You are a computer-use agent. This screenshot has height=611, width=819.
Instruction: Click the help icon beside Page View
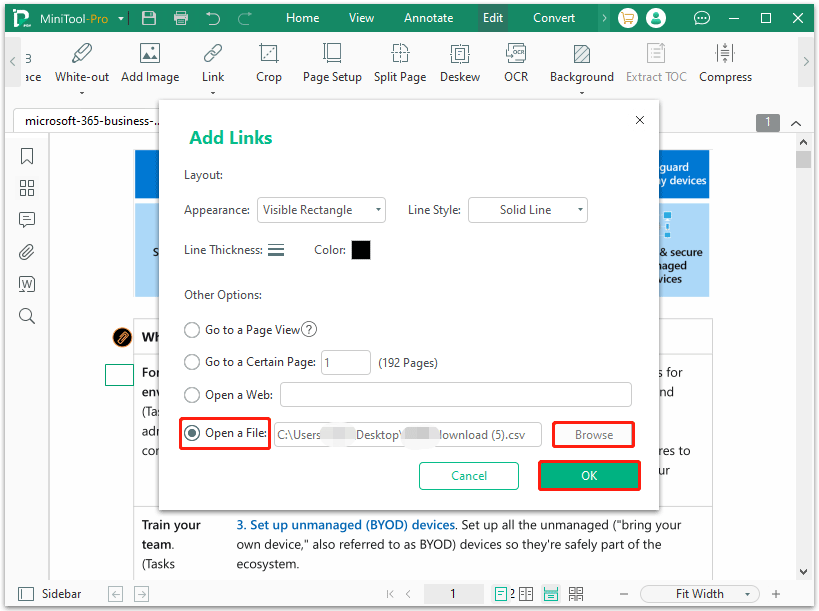point(309,330)
